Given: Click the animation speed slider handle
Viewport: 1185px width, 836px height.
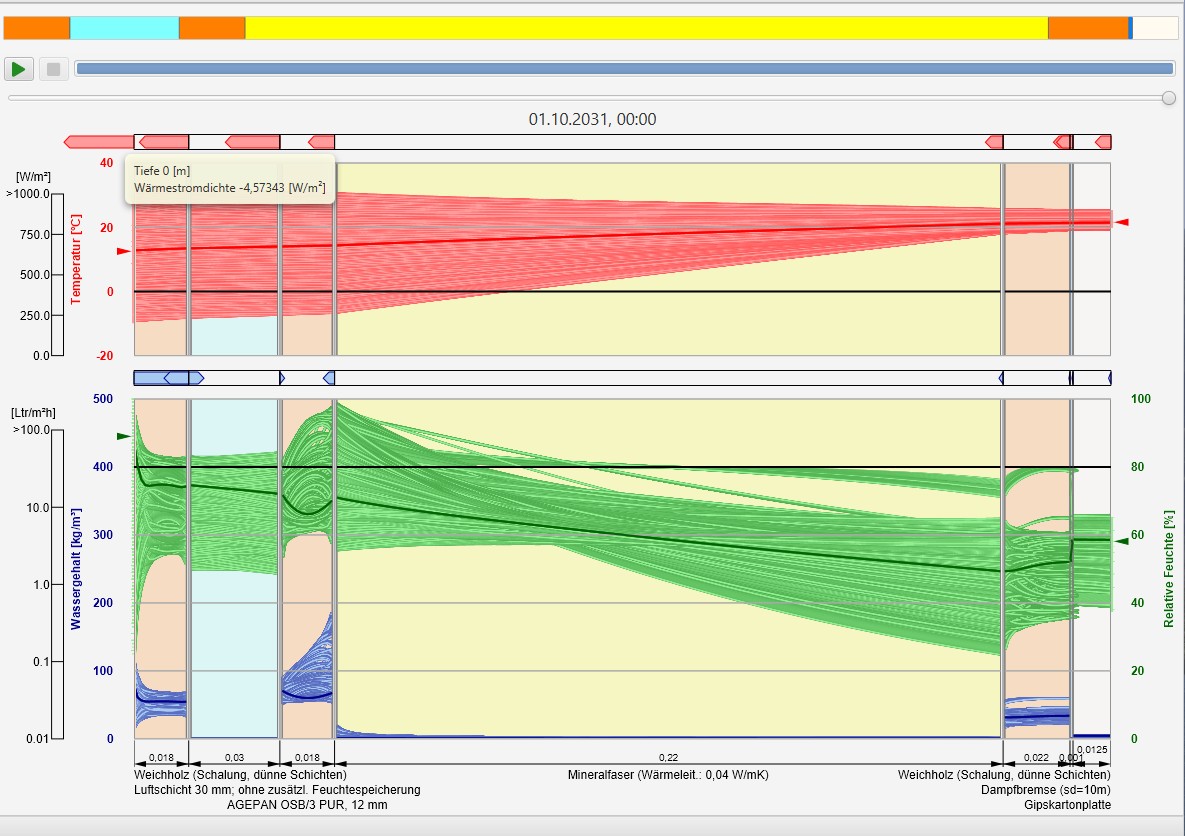Looking at the screenshot, I should pos(1168,98).
